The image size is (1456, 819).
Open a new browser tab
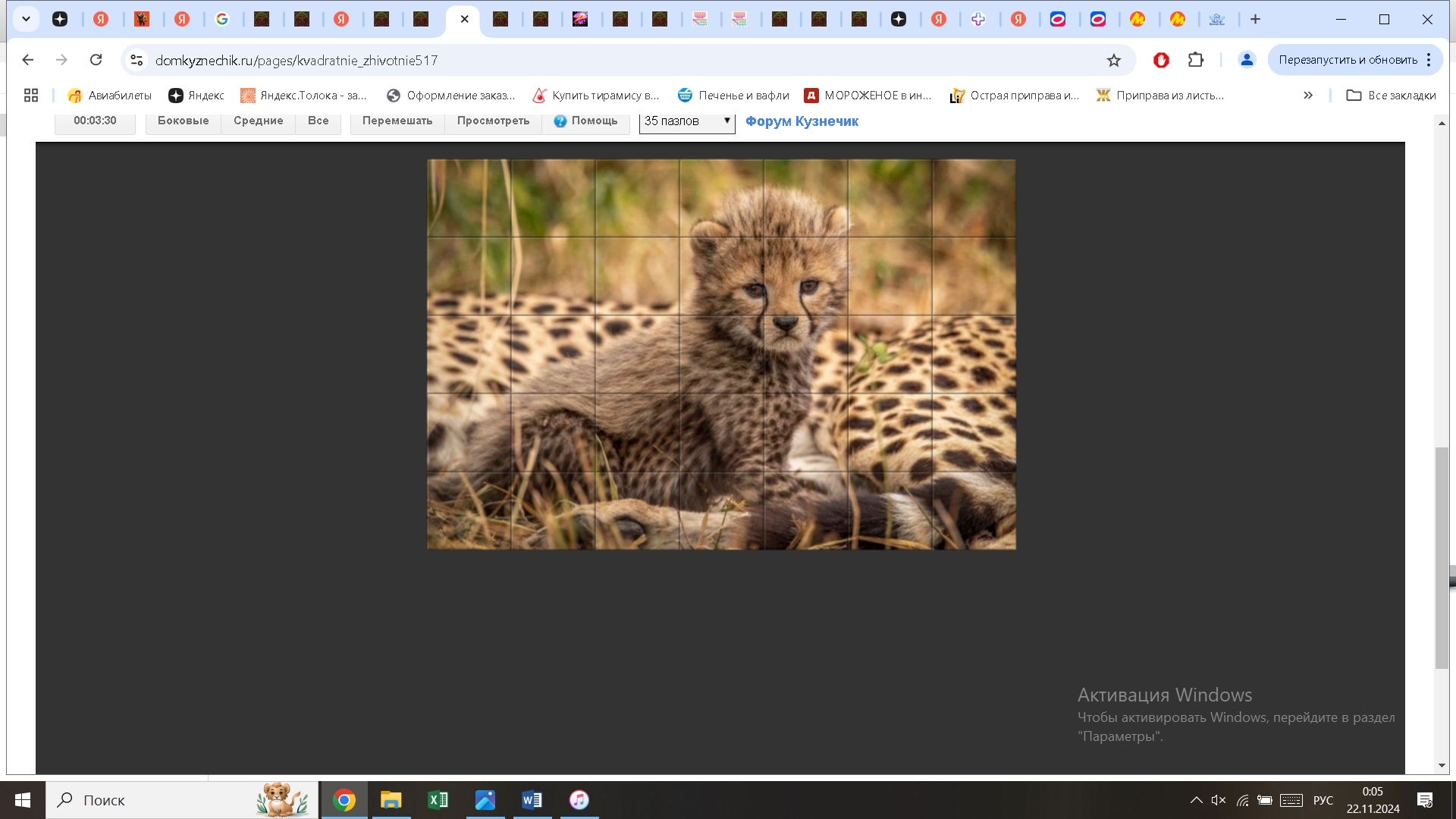coord(1255,19)
